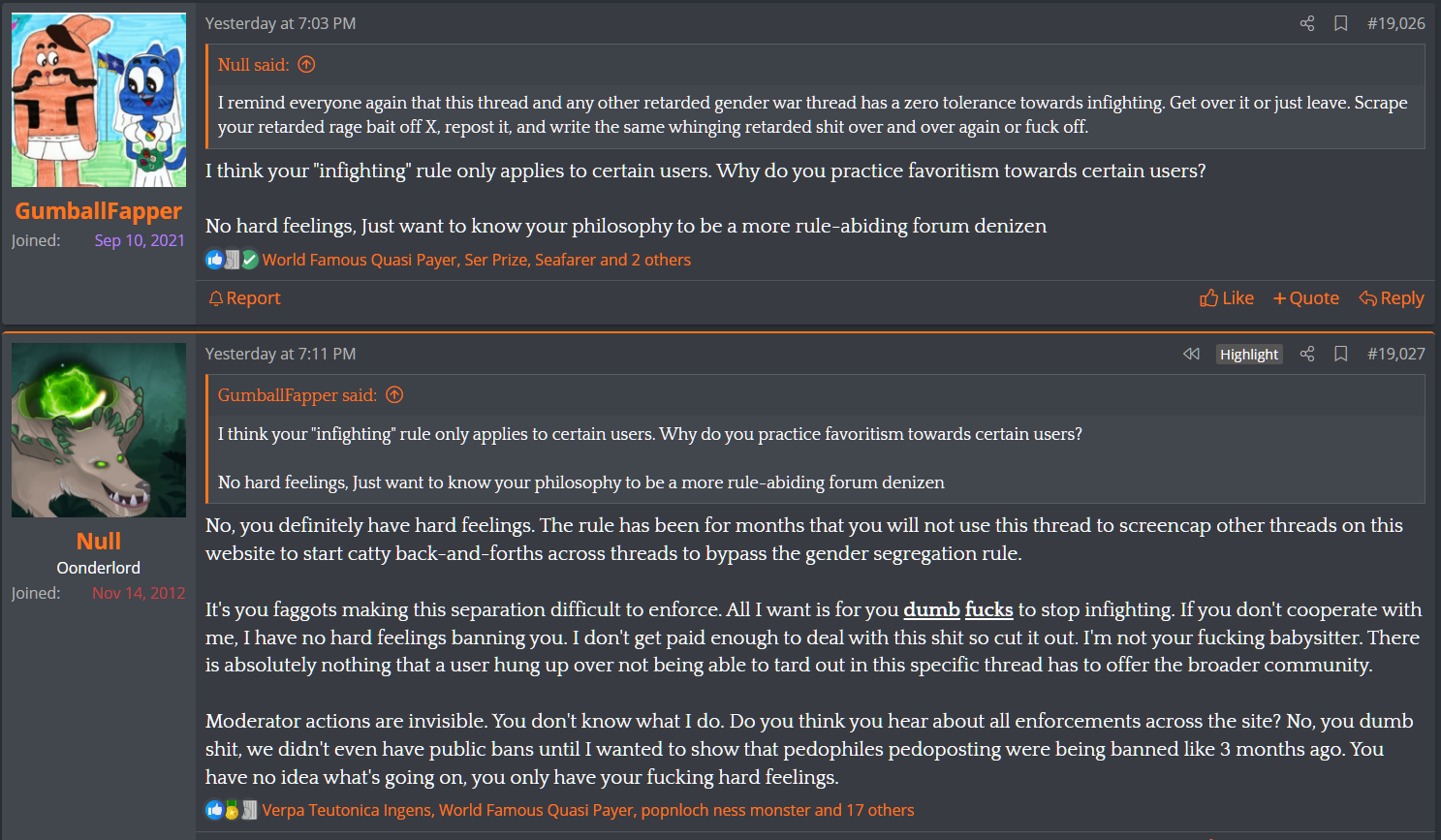Open original post from Null quote arrow
The width and height of the screenshot is (1441, 840).
pyautogui.click(x=306, y=65)
